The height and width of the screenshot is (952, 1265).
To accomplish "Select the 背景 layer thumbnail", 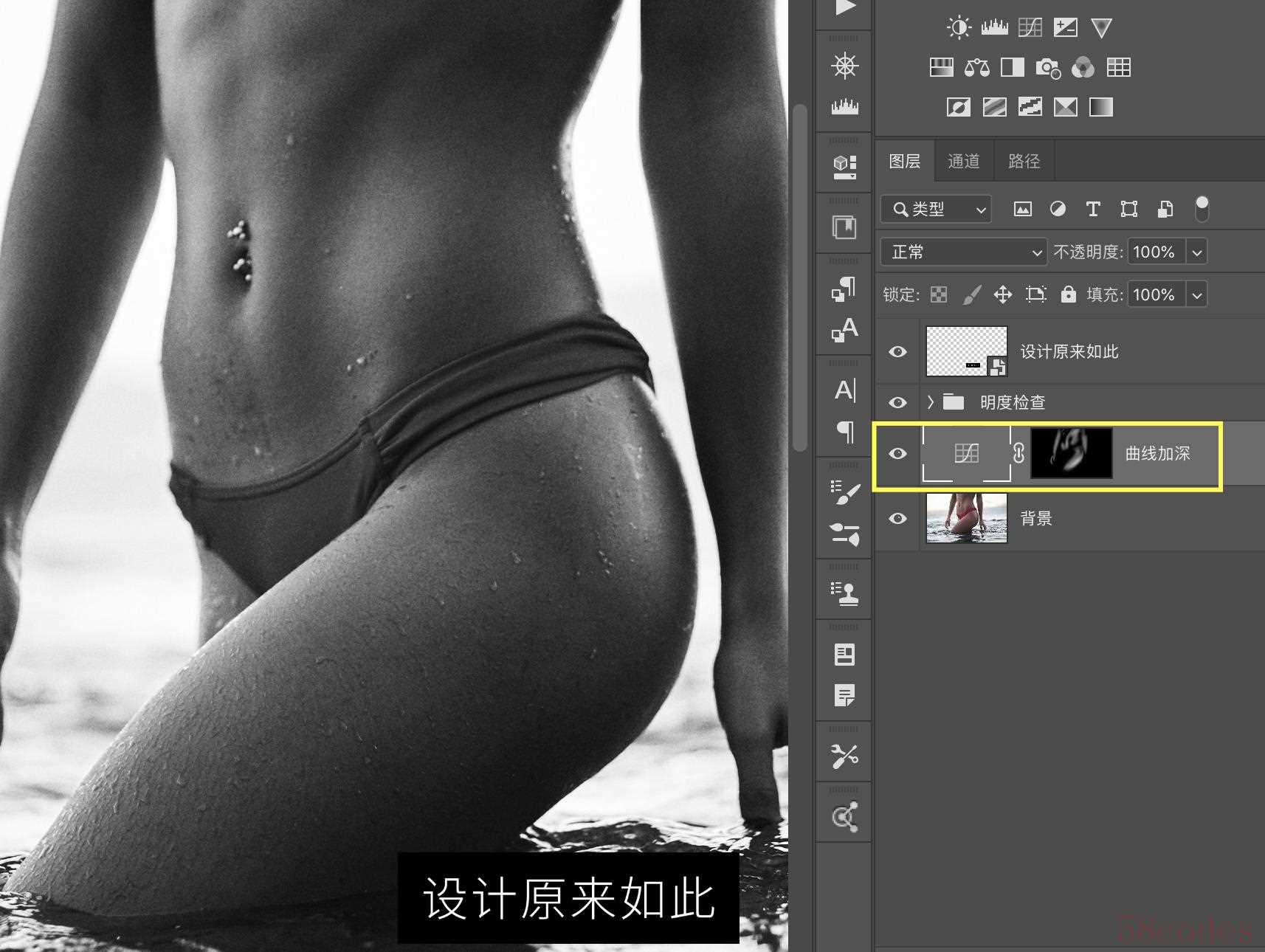I will coord(967,518).
